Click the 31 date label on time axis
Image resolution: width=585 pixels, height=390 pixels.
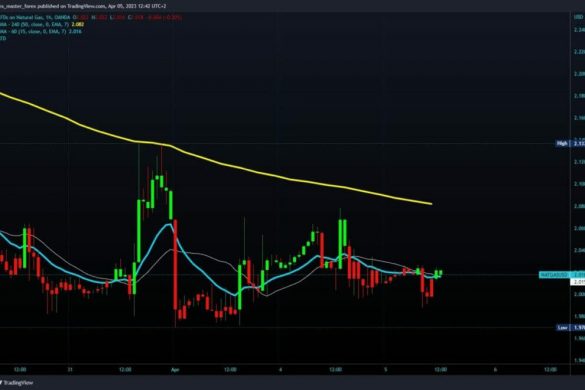pos(70,370)
